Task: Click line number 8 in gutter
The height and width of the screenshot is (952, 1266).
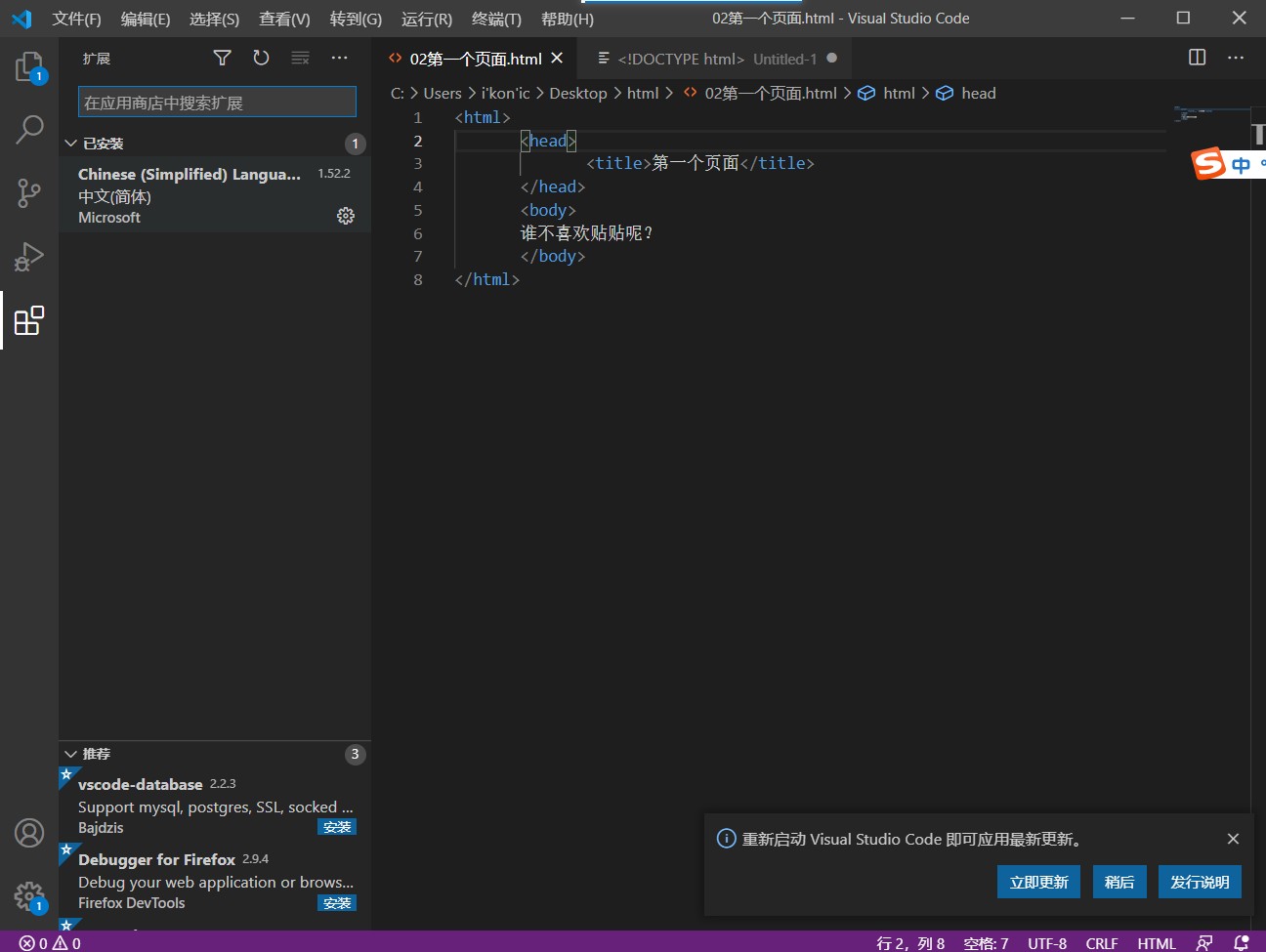Action: [x=418, y=279]
